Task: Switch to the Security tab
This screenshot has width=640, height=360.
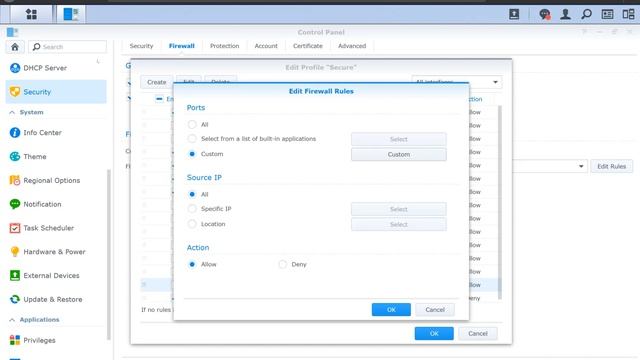Action: tap(141, 46)
